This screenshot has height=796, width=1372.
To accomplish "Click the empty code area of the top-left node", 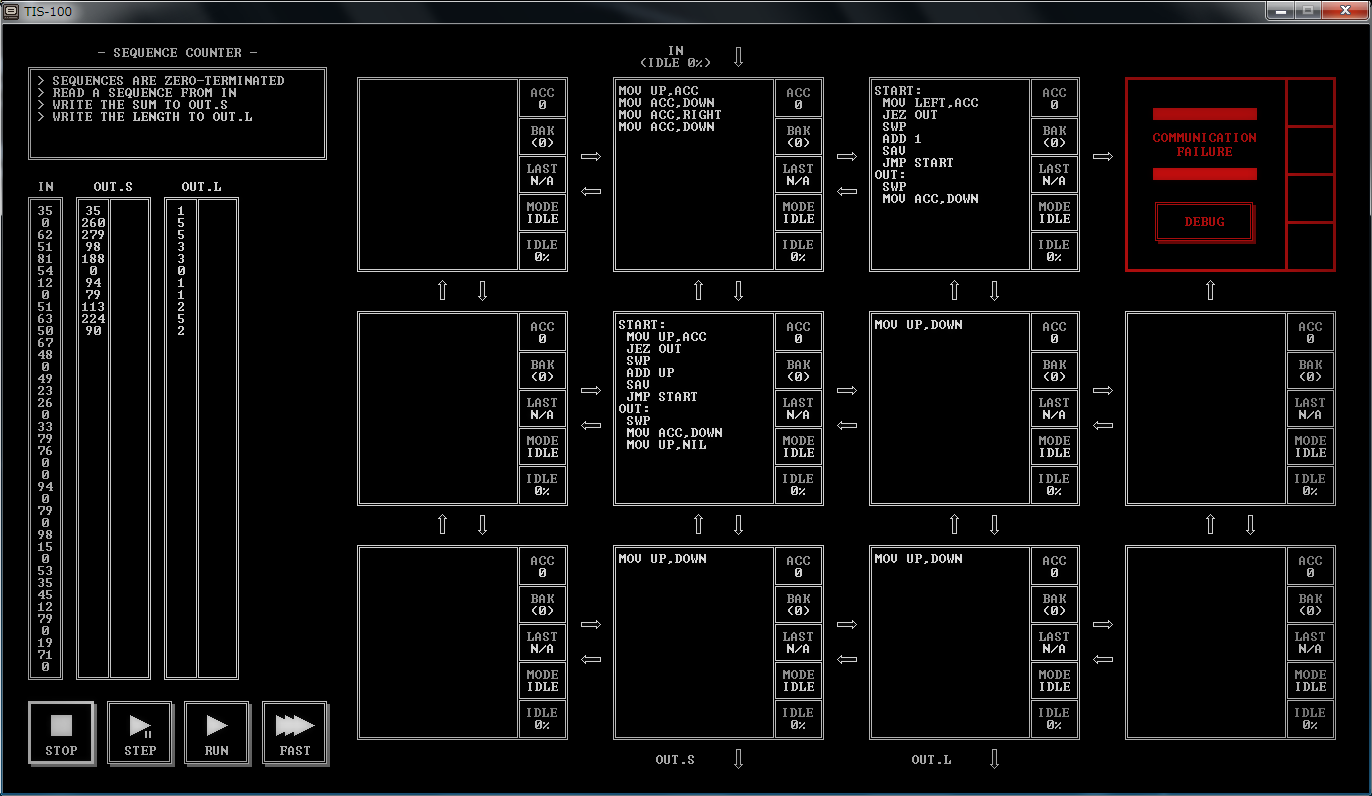I will coord(438,175).
